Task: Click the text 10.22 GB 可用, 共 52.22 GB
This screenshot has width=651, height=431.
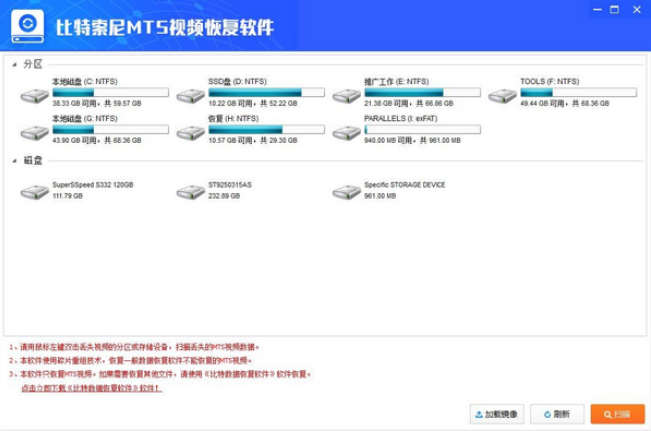Action: [253, 103]
